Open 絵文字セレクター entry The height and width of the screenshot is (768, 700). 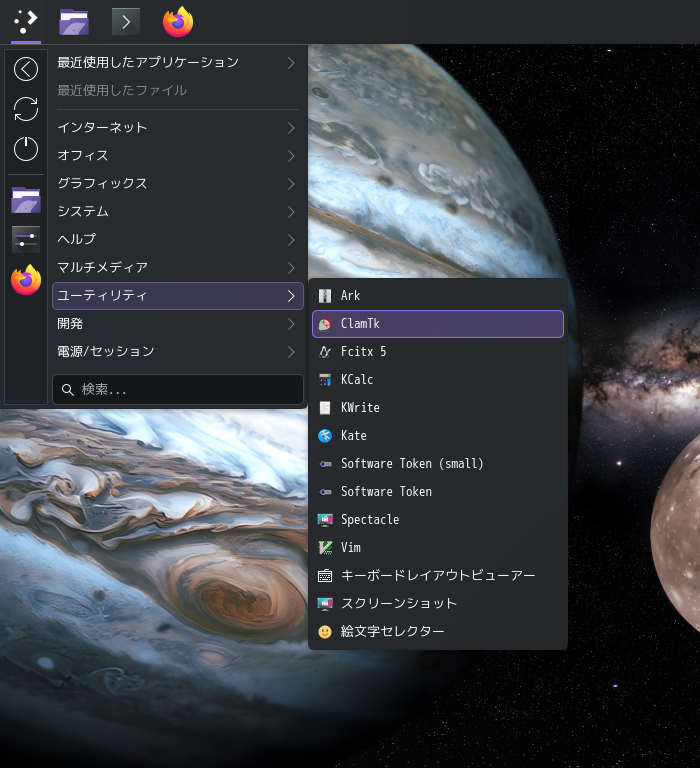[438, 631]
